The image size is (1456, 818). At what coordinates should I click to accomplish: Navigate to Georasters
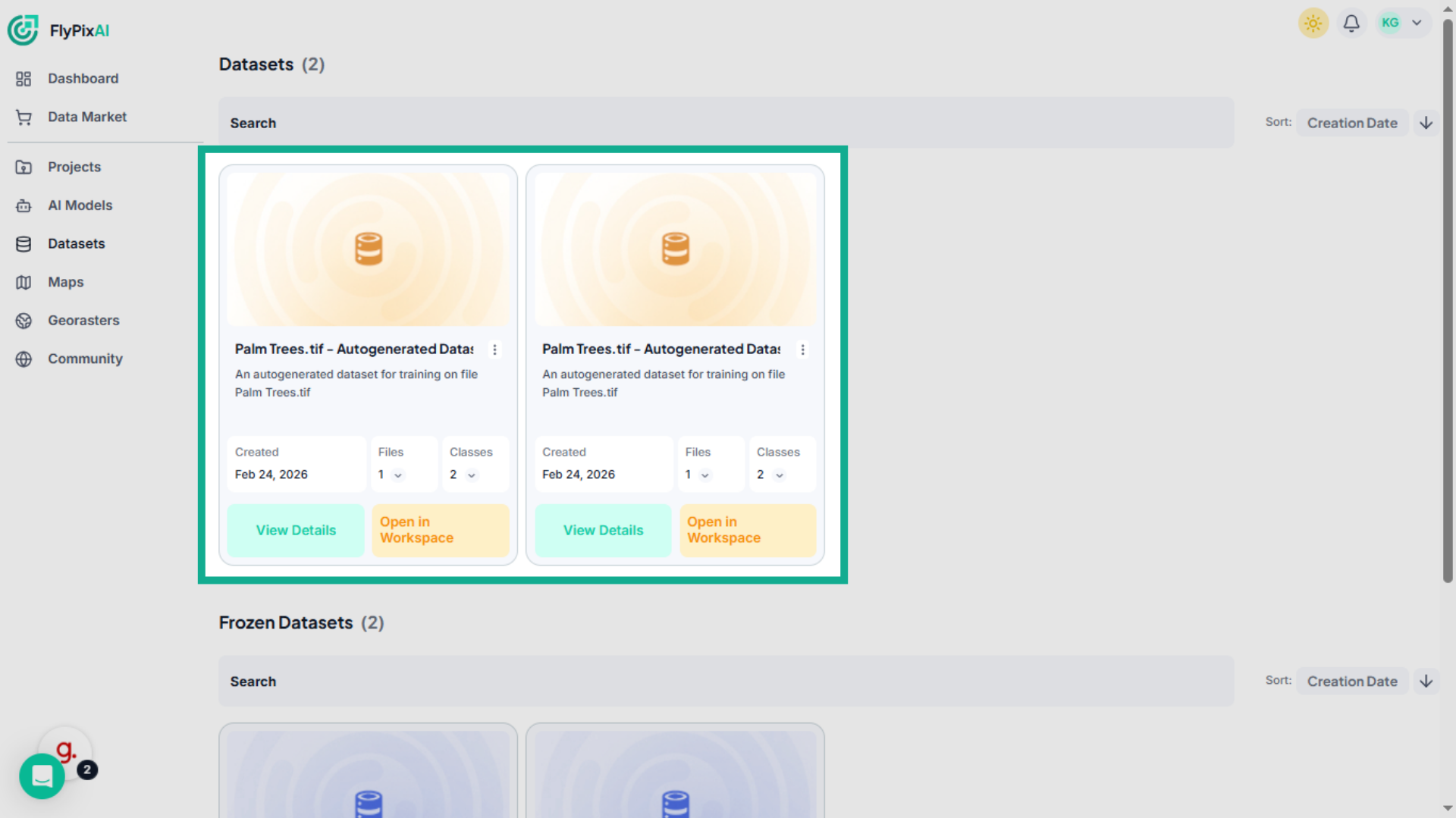(83, 321)
